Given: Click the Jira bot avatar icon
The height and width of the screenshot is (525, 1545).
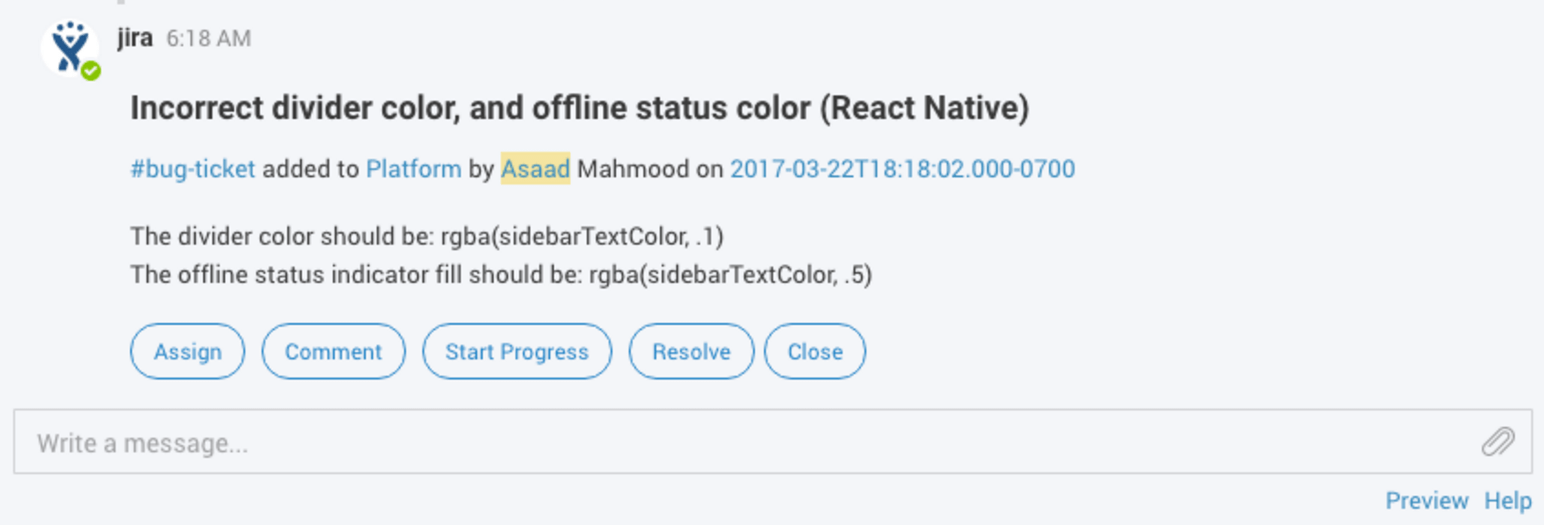Looking at the screenshot, I should 68,47.
